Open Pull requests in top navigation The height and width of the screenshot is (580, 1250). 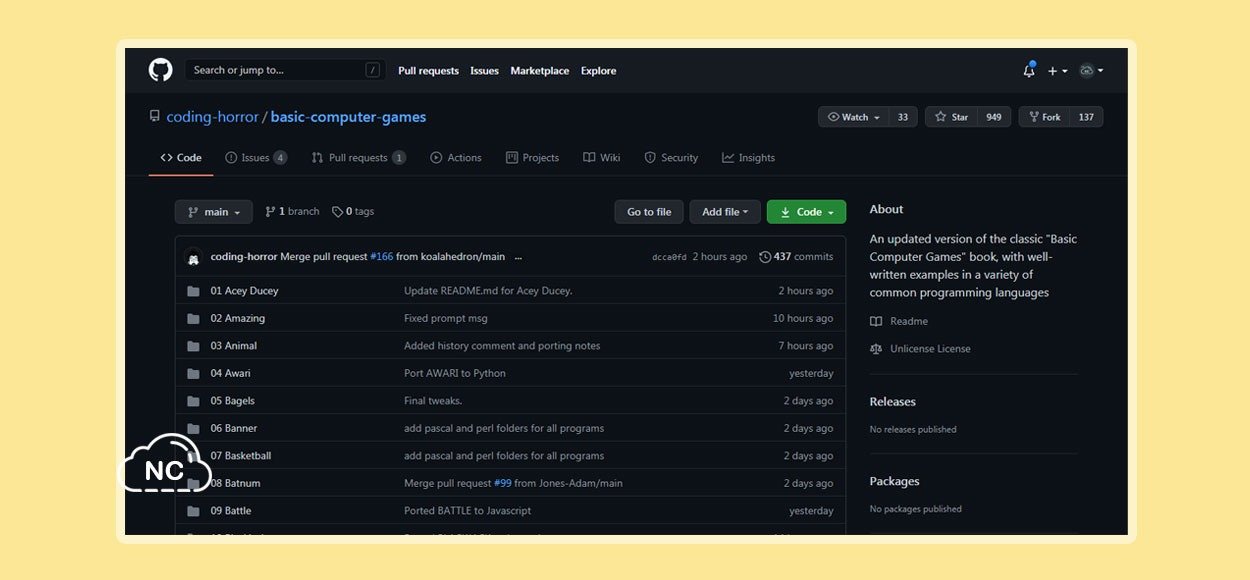pos(428,71)
